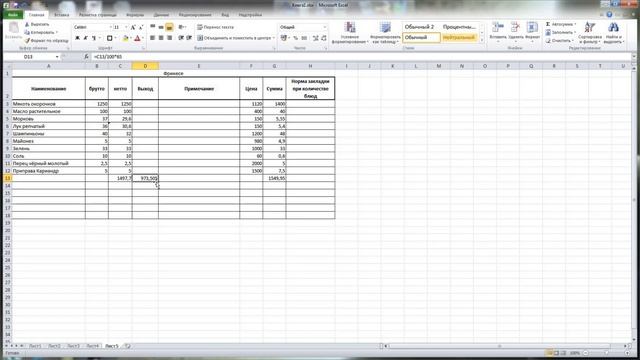Switch to the Insert (Вставка) tab
This screenshot has height=360, width=640.
point(62,15)
